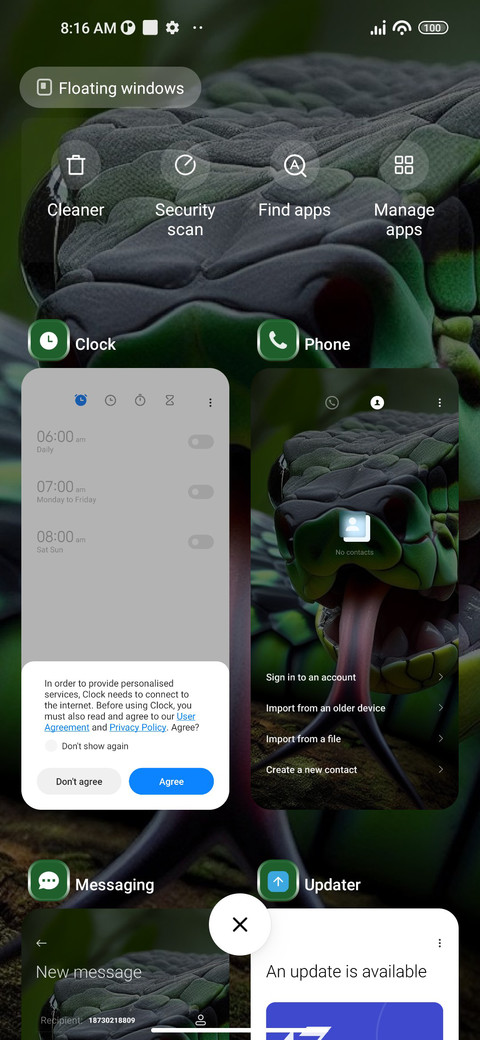The height and width of the screenshot is (1040, 480).
Task: Tap the Updater app icon
Action: (x=278, y=881)
